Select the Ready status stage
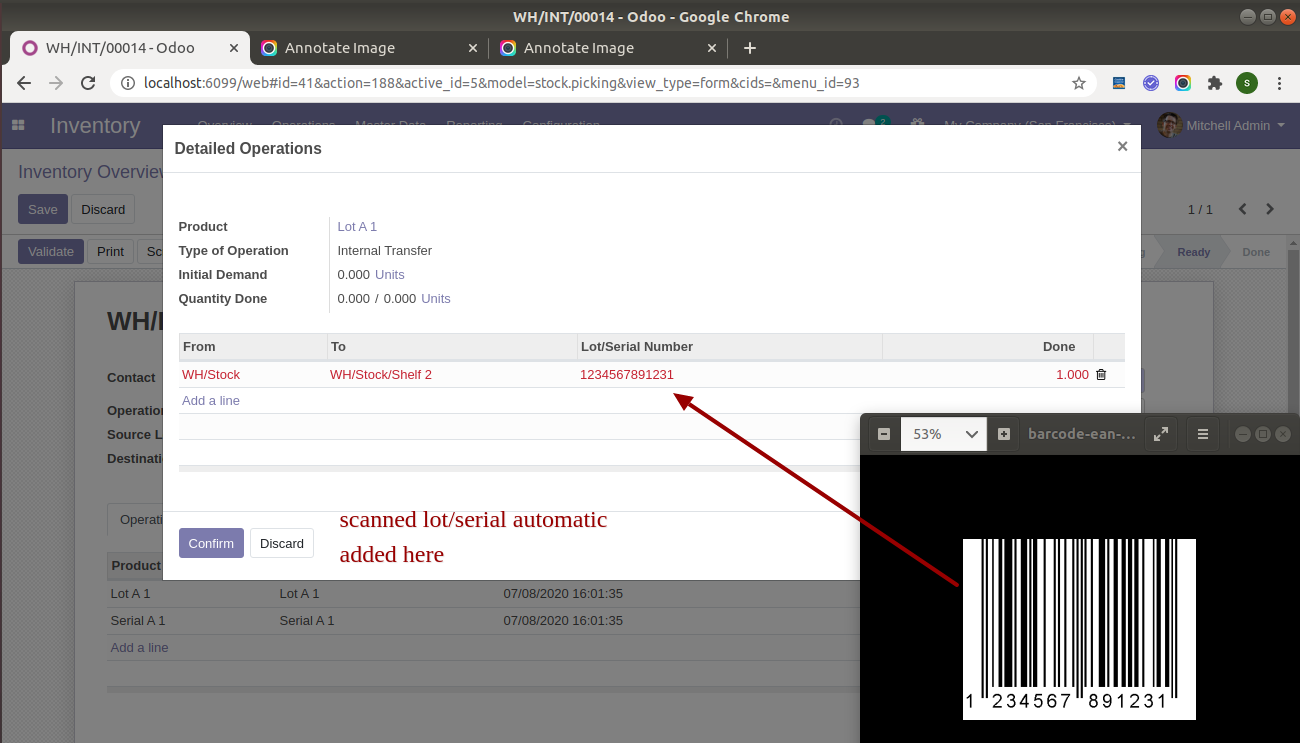The width and height of the screenshot is (1300, 743). point(1193,252)
